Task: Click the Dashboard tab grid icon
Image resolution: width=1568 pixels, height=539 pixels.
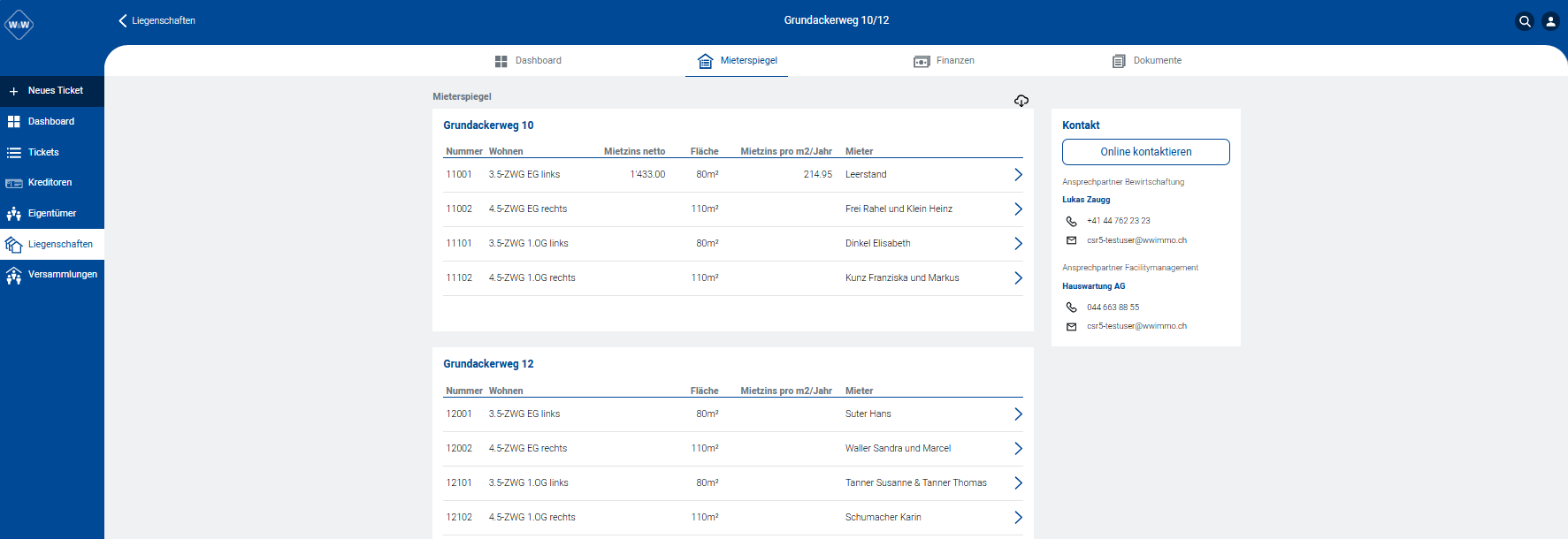Action: 501,61
